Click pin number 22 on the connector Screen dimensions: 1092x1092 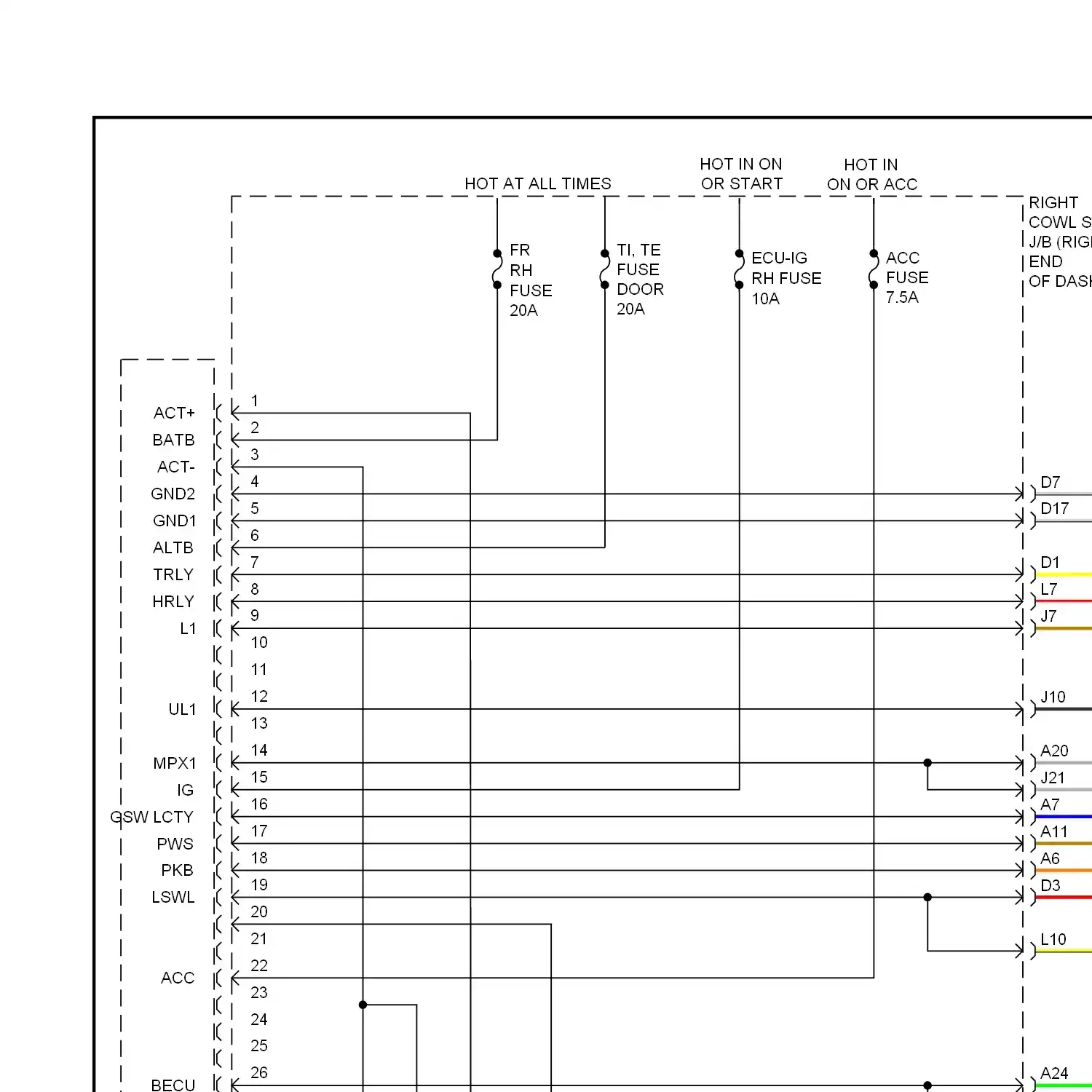pos(259,965)
